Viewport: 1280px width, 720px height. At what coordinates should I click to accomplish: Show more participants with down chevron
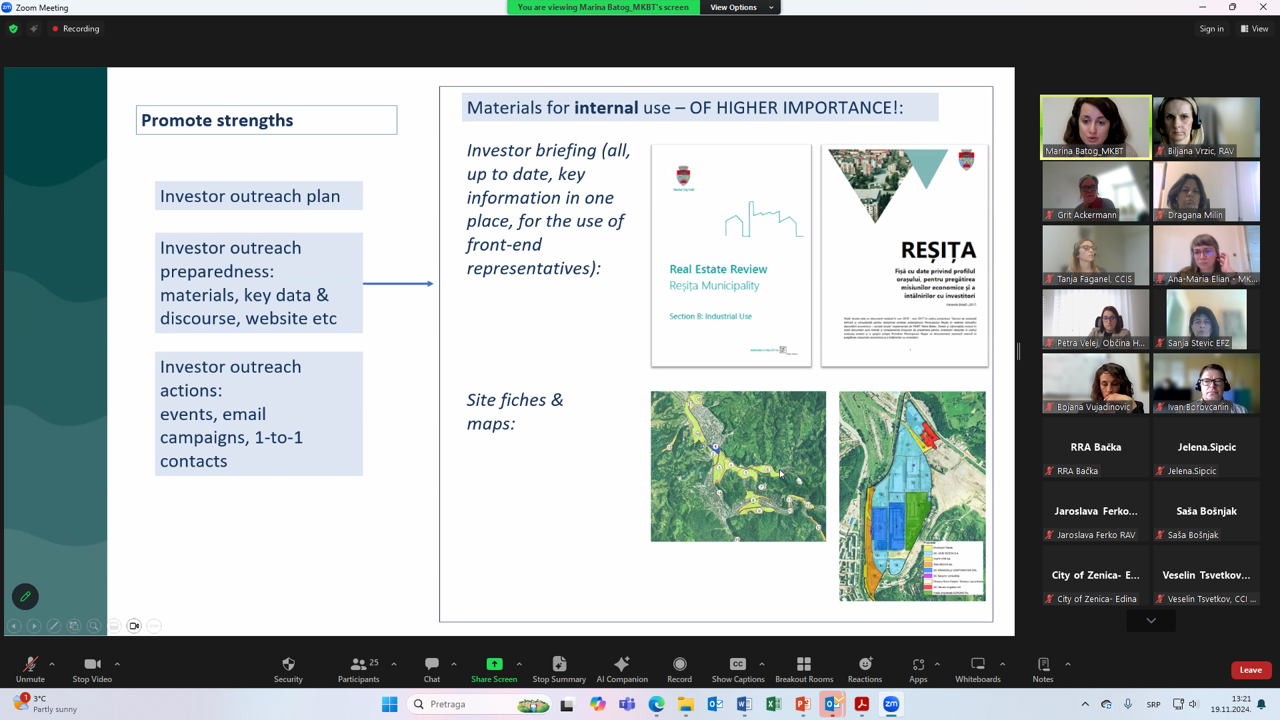(1151, 621)
